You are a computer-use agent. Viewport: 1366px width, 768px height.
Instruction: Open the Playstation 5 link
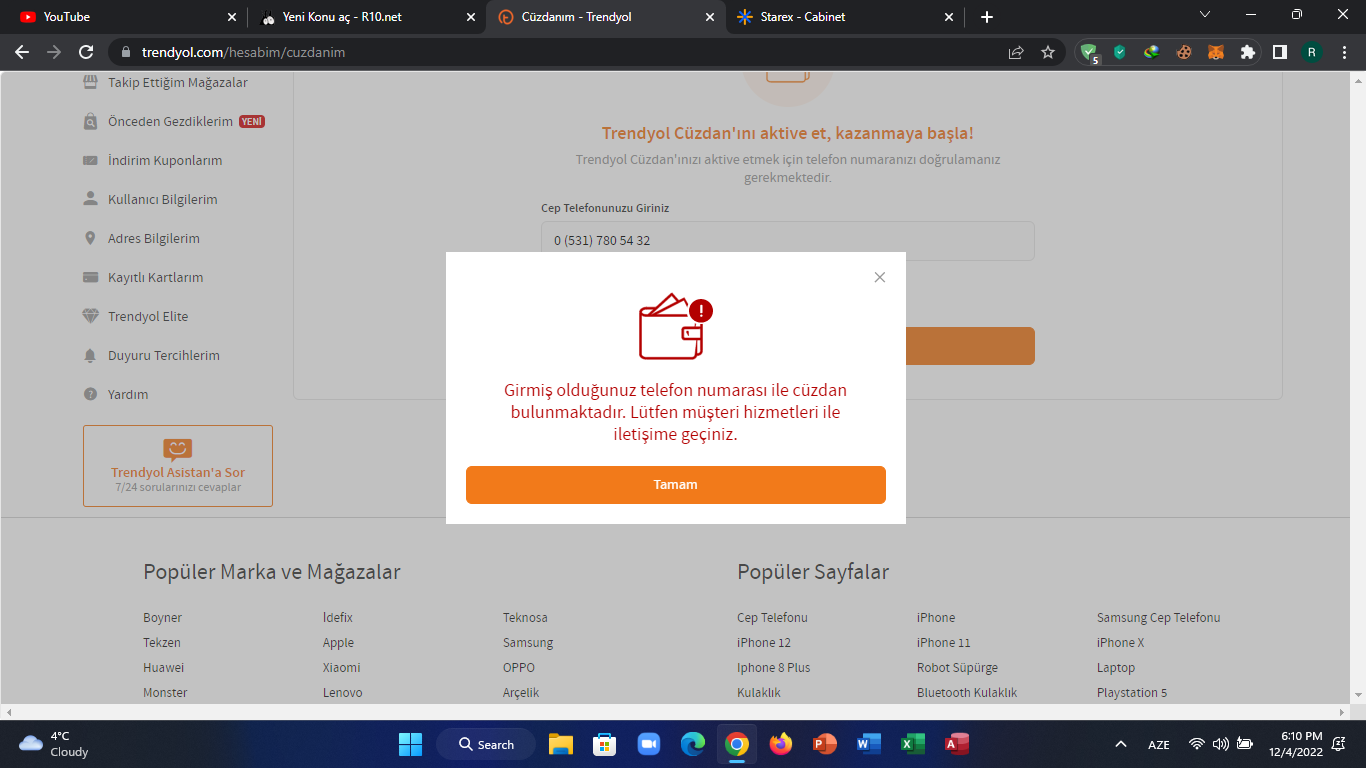1132,693
